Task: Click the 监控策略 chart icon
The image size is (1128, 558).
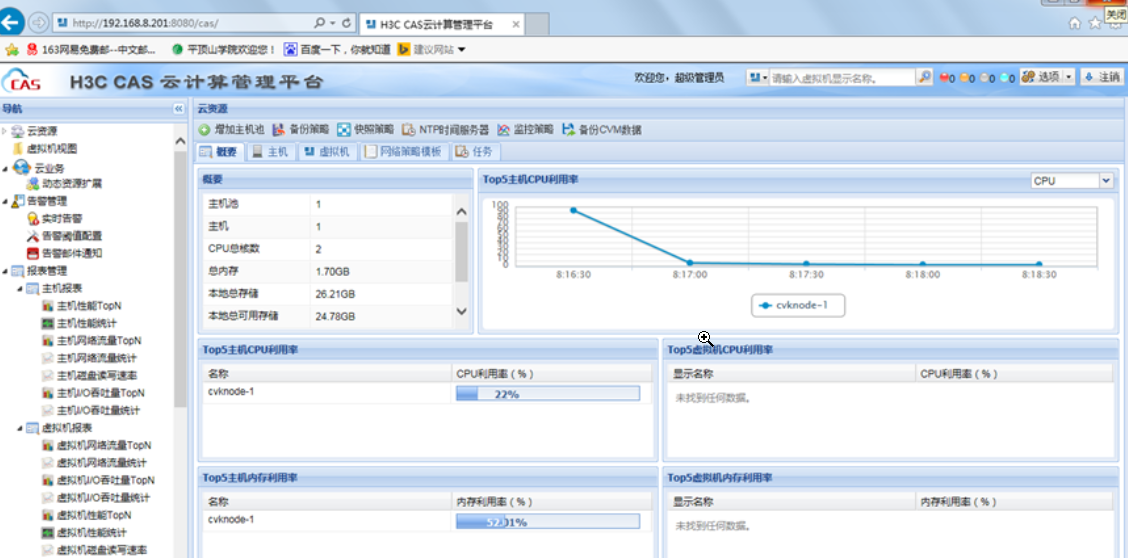Action: (504, 130)
